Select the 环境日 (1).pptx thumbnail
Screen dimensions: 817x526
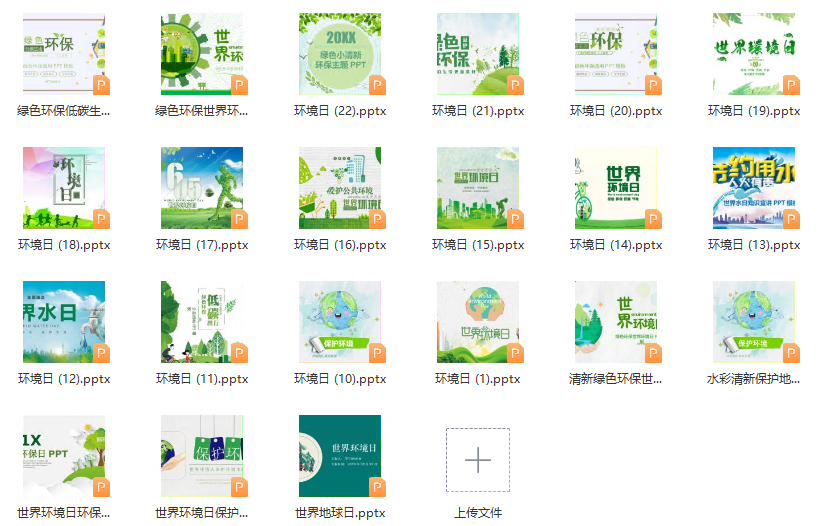pyautogui.click(x=478, y=322)
